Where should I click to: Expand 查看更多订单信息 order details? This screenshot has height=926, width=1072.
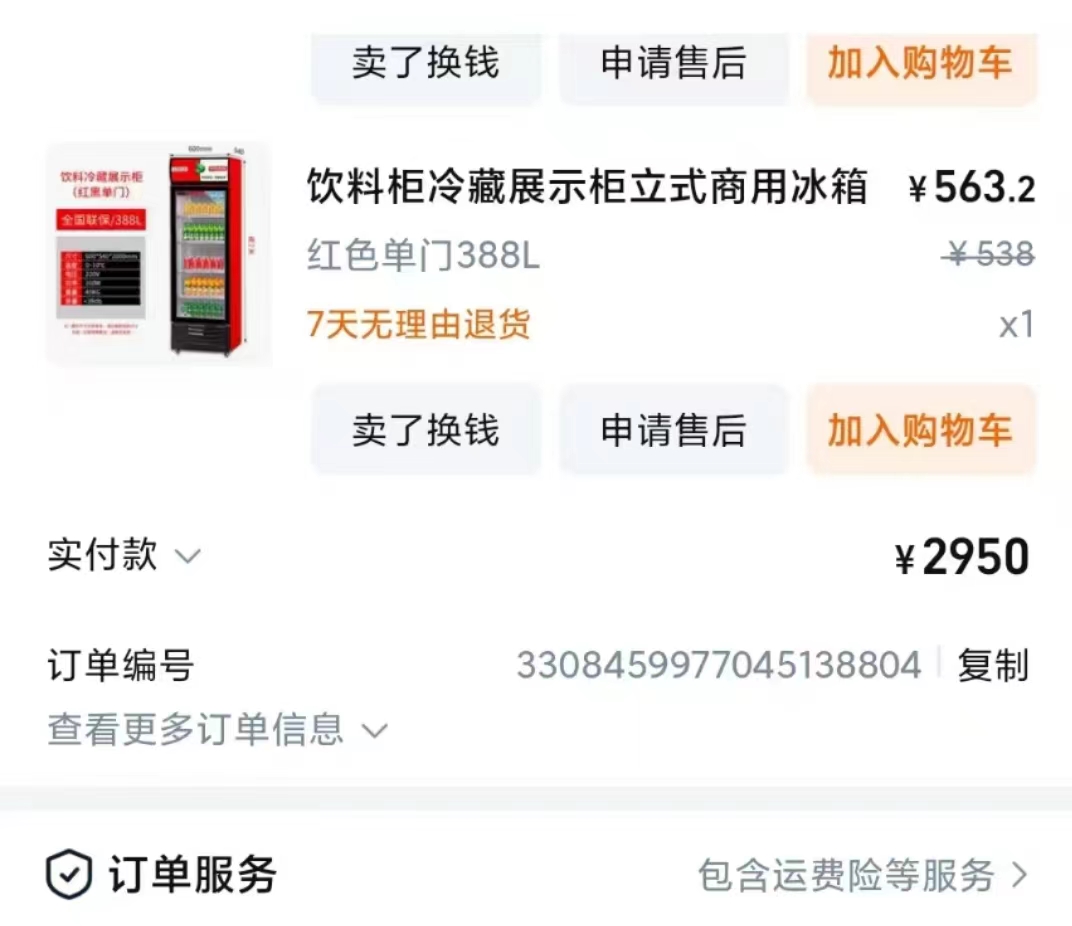point(217,729)
